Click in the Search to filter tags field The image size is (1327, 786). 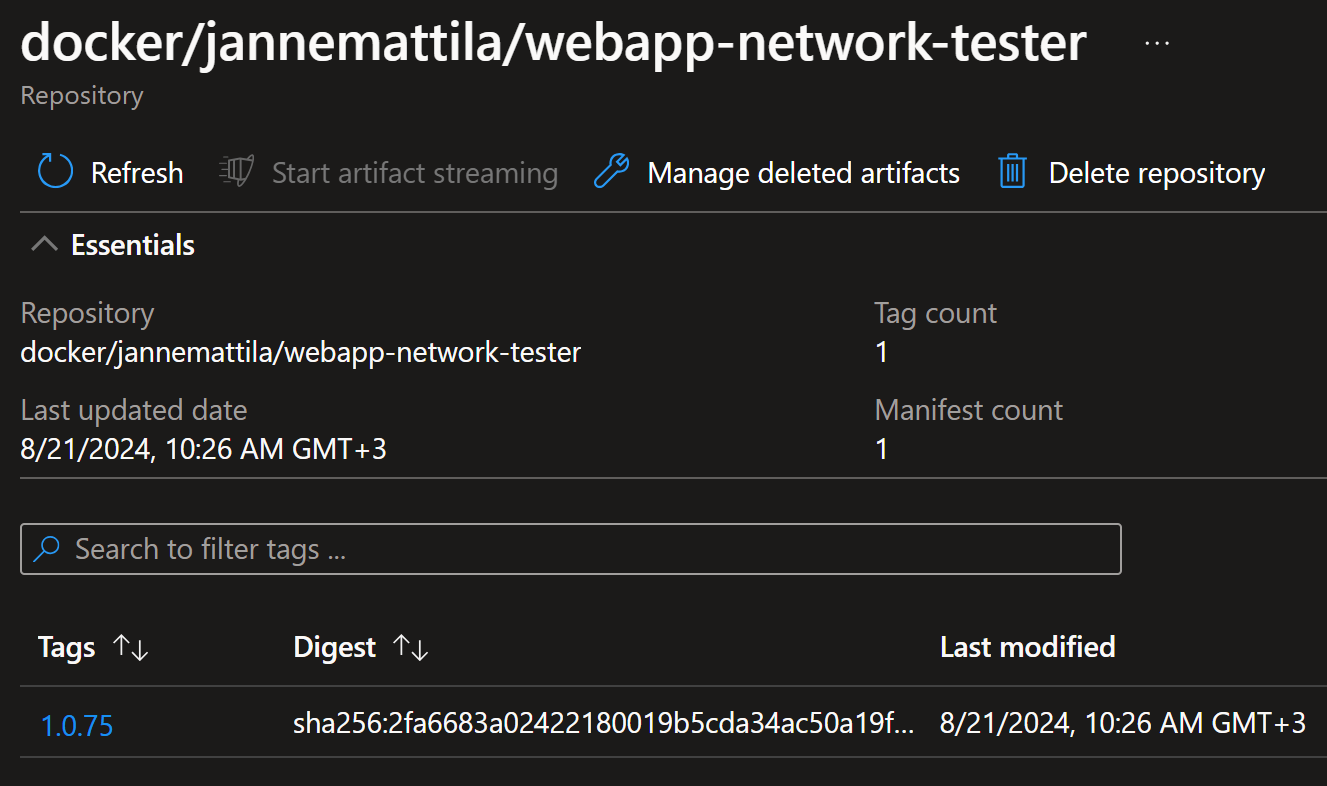pos(571,549)
